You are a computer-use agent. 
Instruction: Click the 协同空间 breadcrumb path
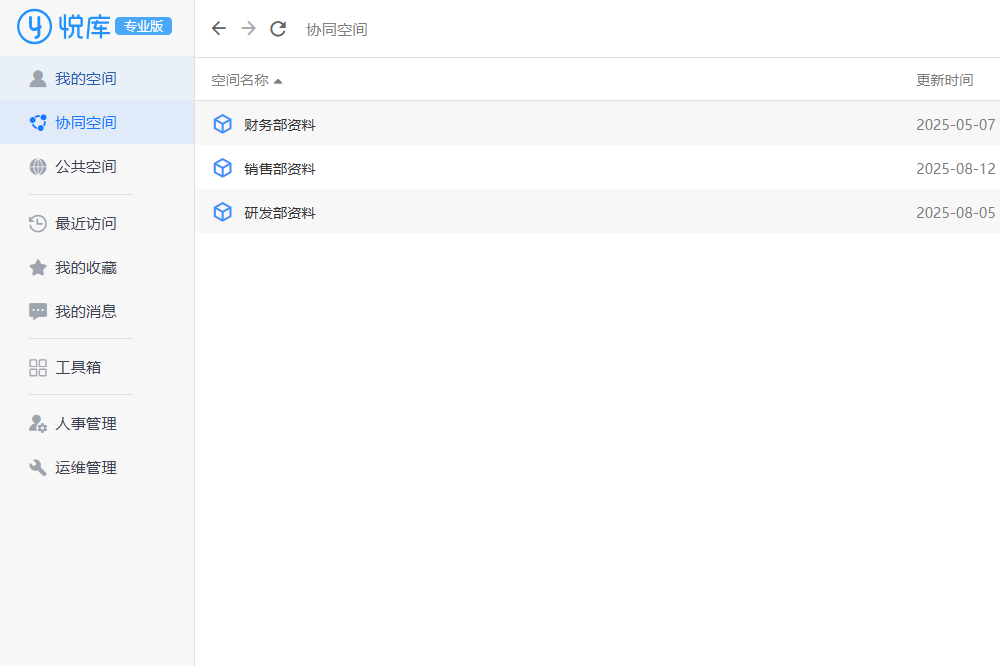[x=337, y=30]
